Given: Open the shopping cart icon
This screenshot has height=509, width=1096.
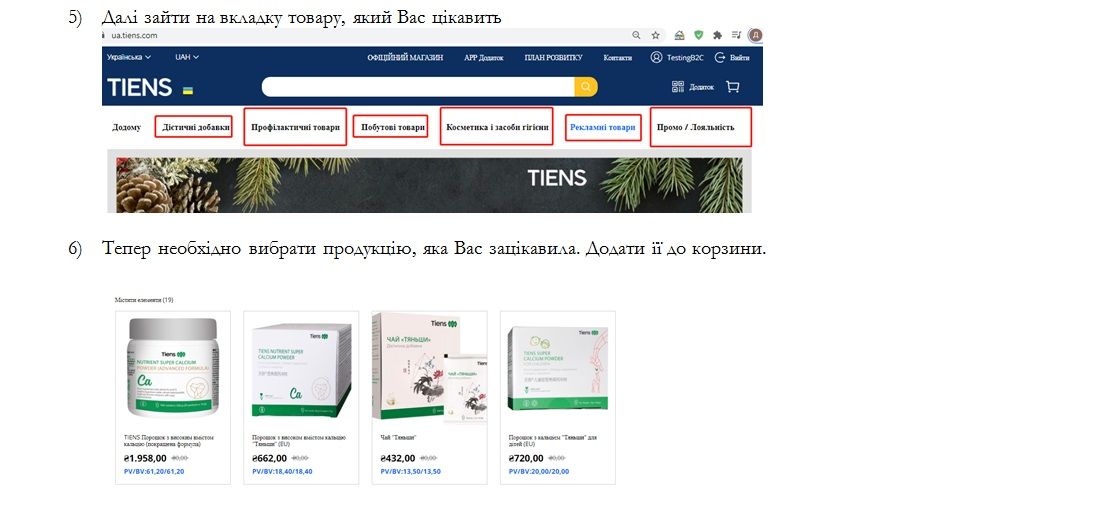Looking at the screenshot, I should (x=733, y=87).
